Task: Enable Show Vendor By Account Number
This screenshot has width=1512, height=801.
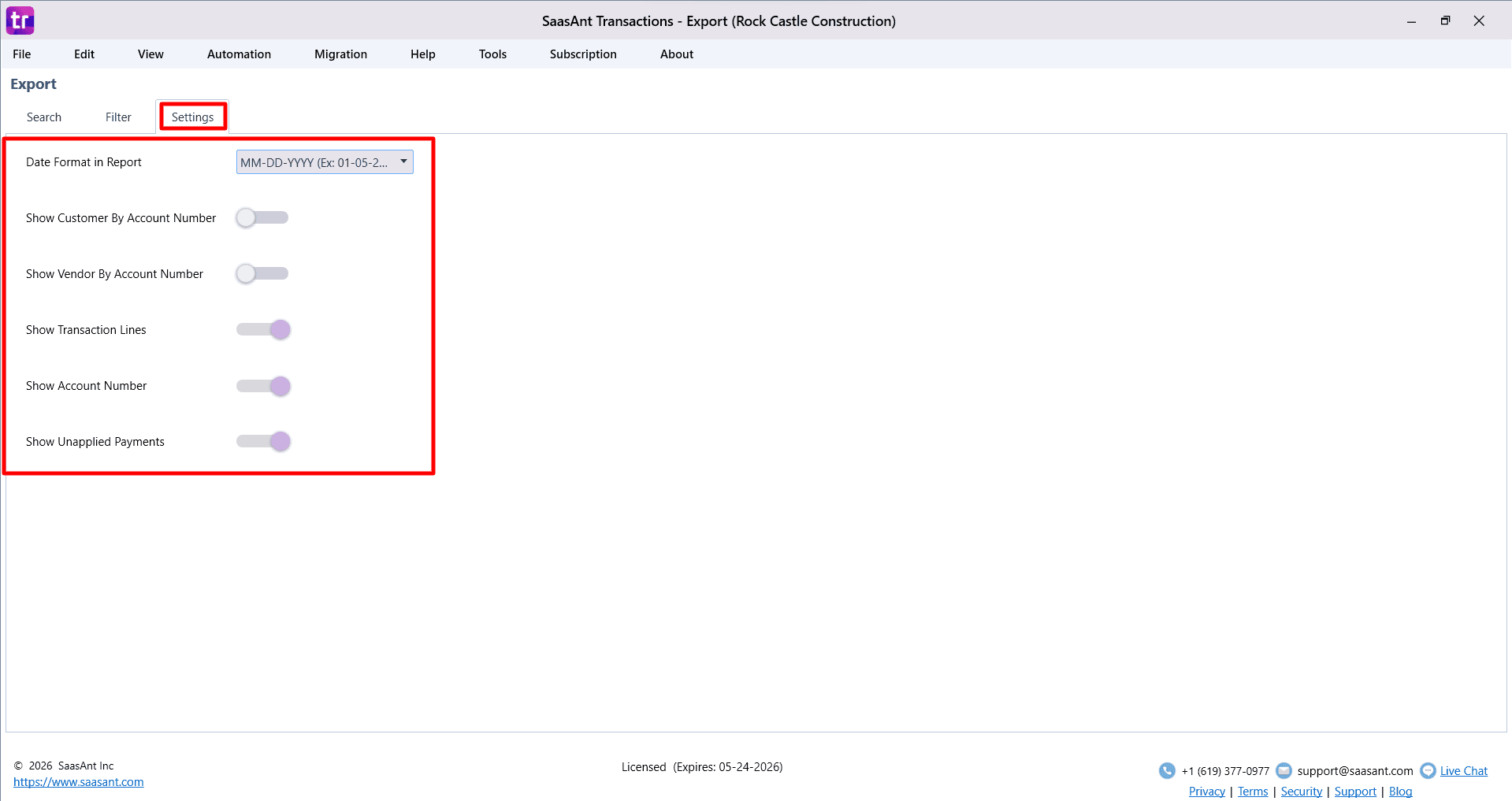Action: pos(262,273)
